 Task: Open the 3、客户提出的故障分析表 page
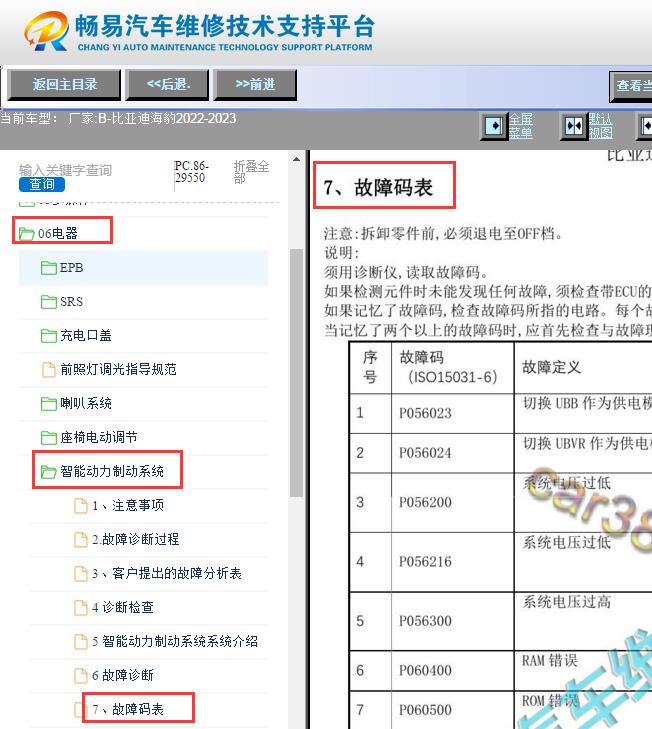pos(166,573)
